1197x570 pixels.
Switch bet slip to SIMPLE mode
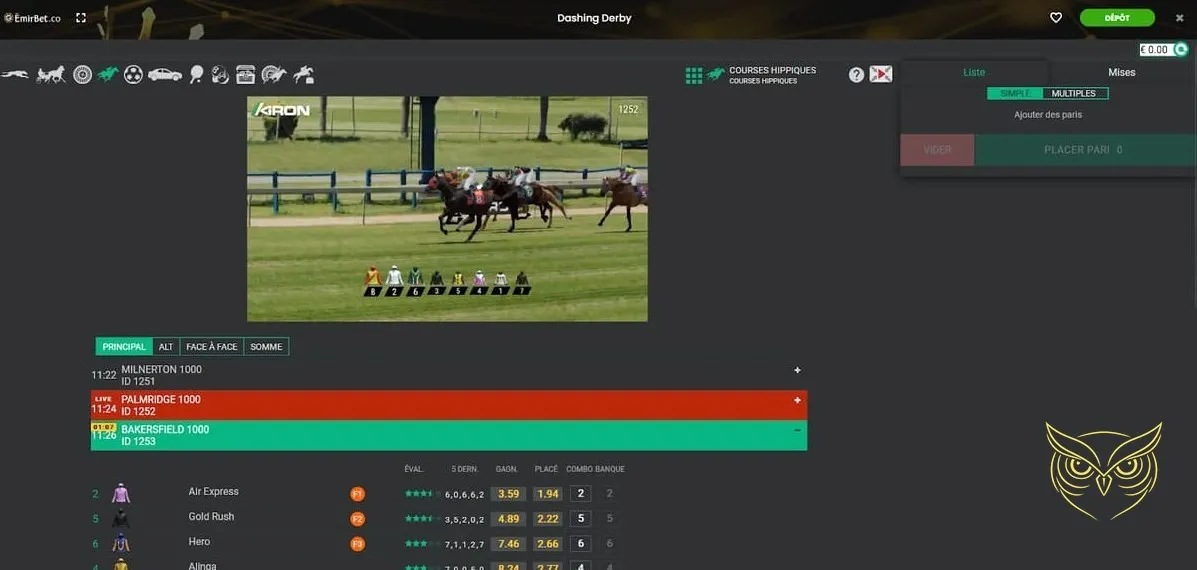tap(1015, 93)
